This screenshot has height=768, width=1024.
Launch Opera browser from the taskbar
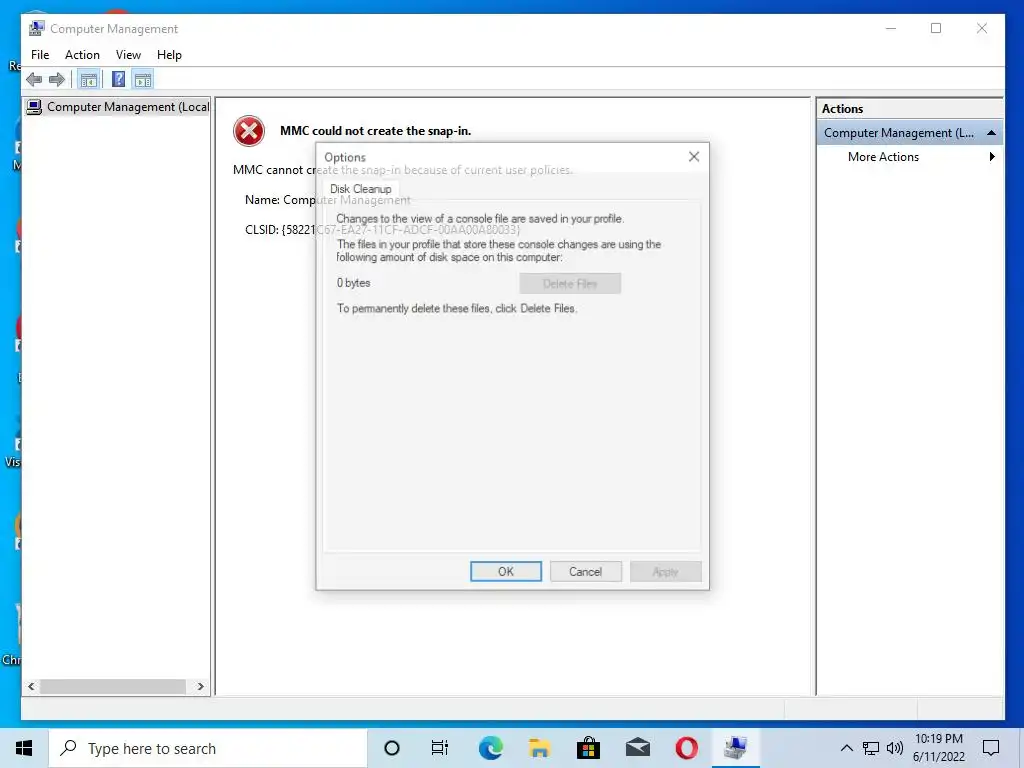click(x=686, y=748)
